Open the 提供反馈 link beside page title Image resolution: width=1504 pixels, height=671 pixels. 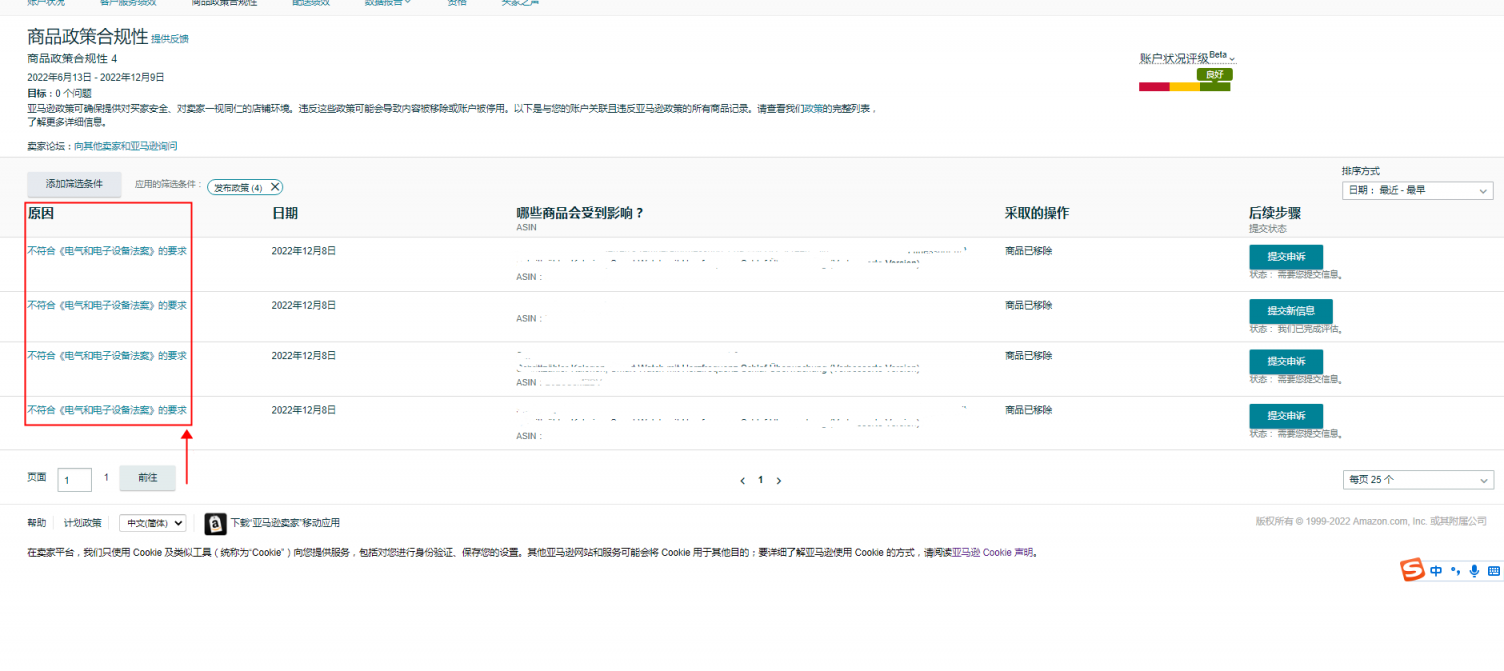(x=169, y=39)
